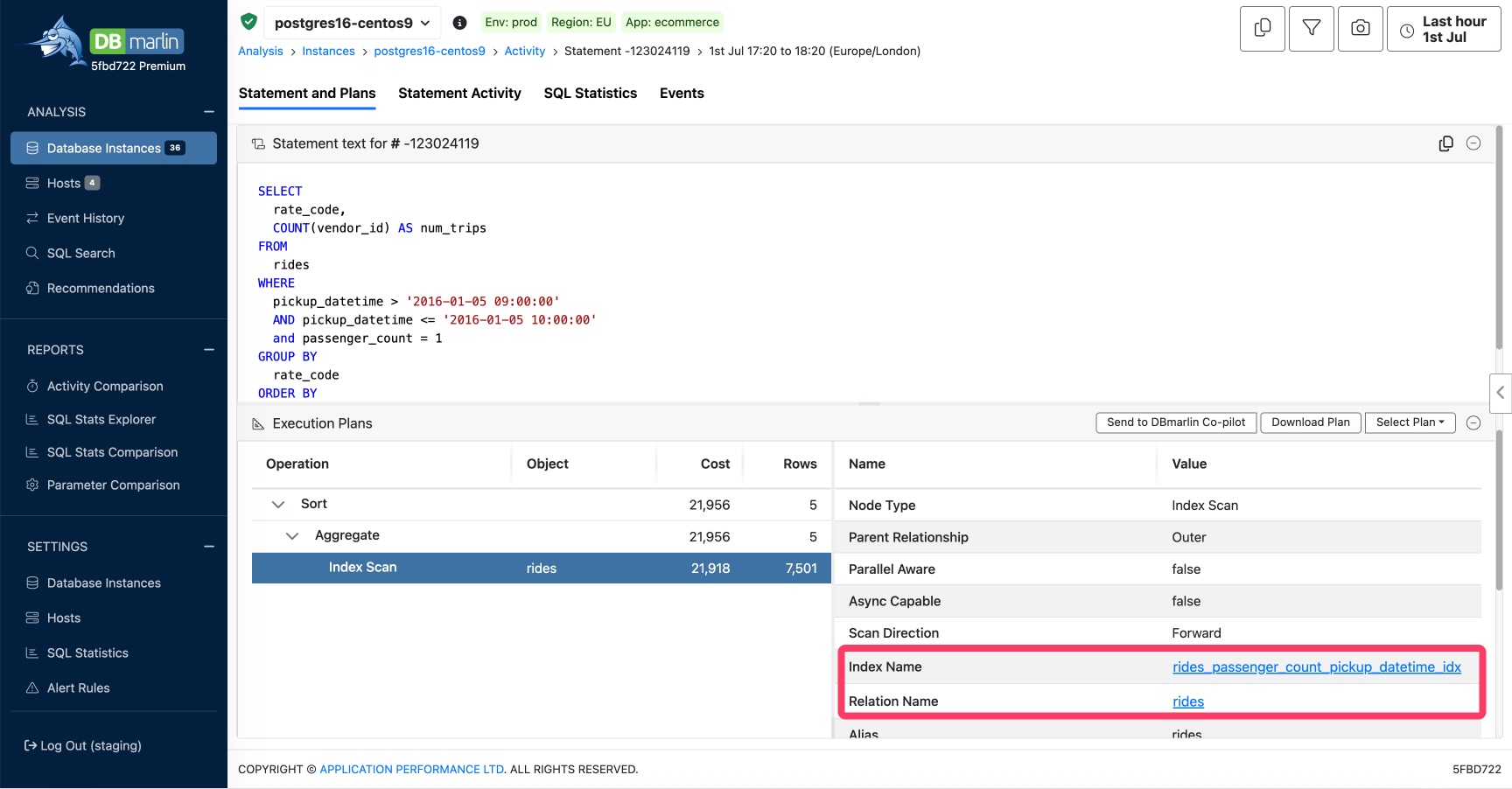The height and width of the screenshot is (789, 1512).
Task: Open the Last hour time range selector
Action: (1444, 29)
